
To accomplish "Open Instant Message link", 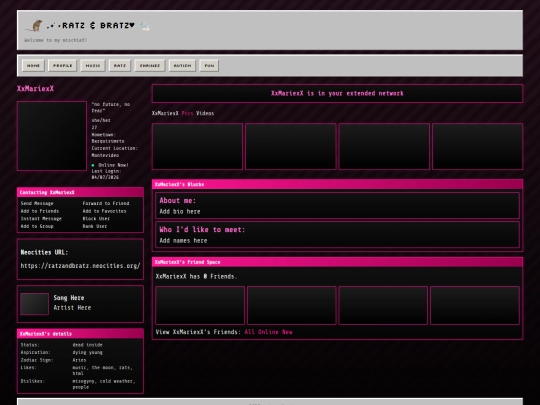I will pos(41,218).
